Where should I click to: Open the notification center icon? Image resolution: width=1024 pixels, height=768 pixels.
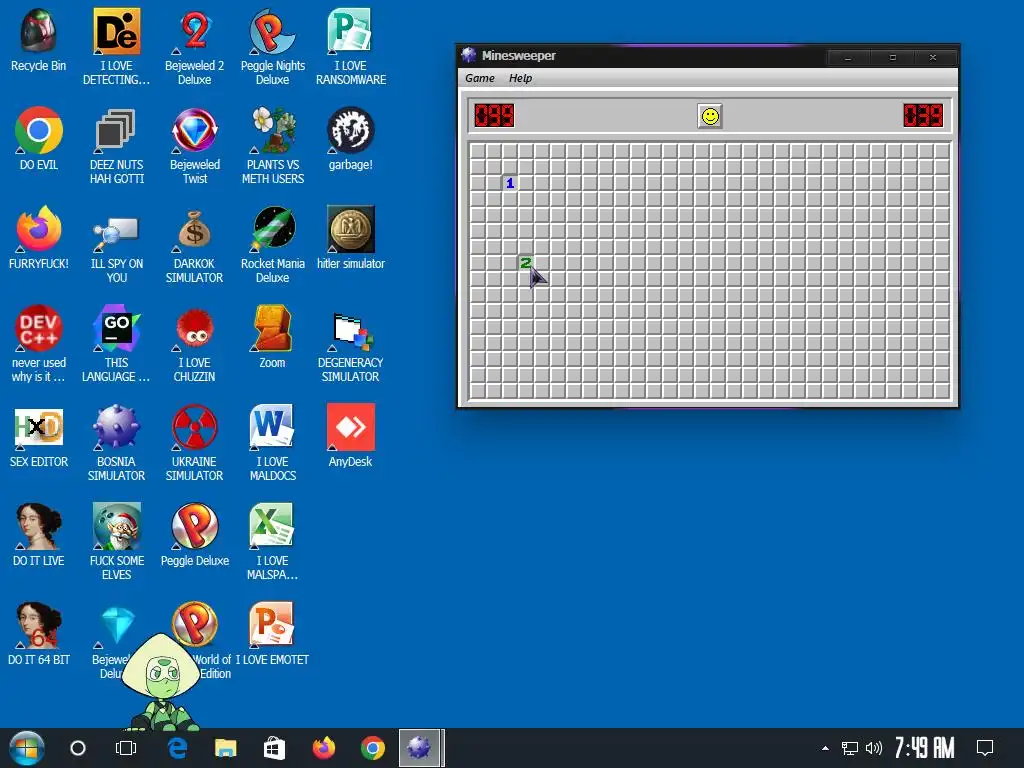tap(985, 748)
